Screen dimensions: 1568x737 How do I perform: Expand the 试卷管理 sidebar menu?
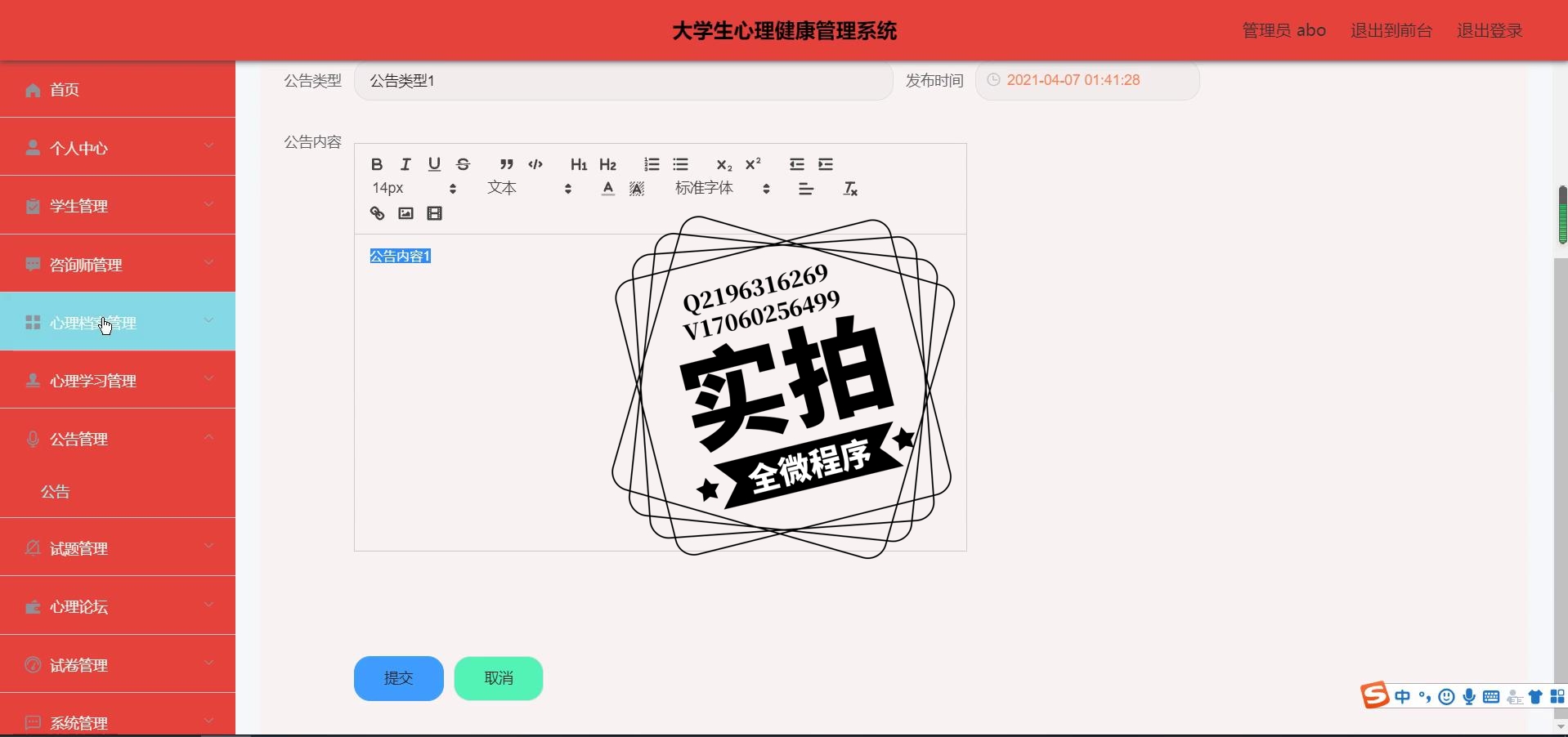[118, 664]
